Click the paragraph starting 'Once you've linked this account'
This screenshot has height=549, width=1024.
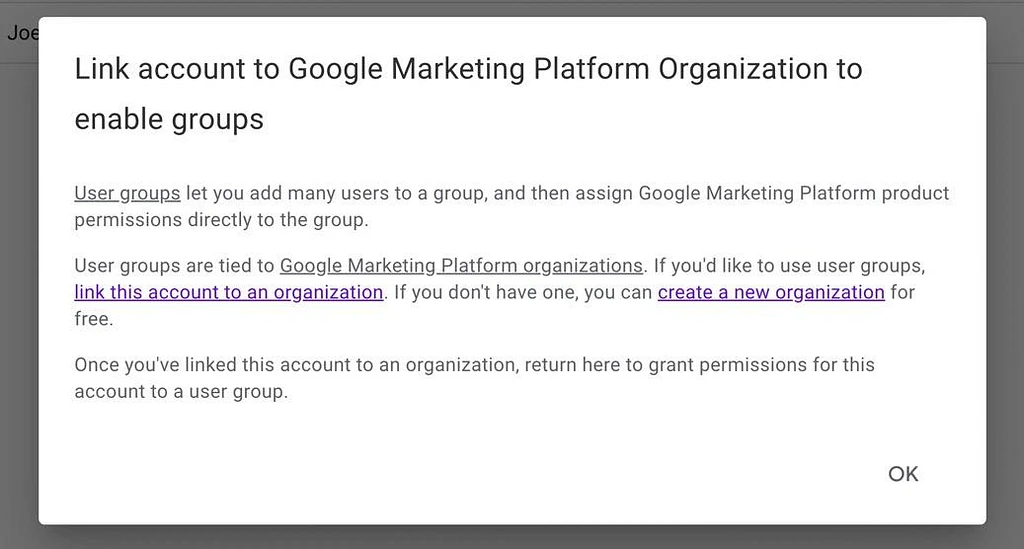[x=474, y=378]
